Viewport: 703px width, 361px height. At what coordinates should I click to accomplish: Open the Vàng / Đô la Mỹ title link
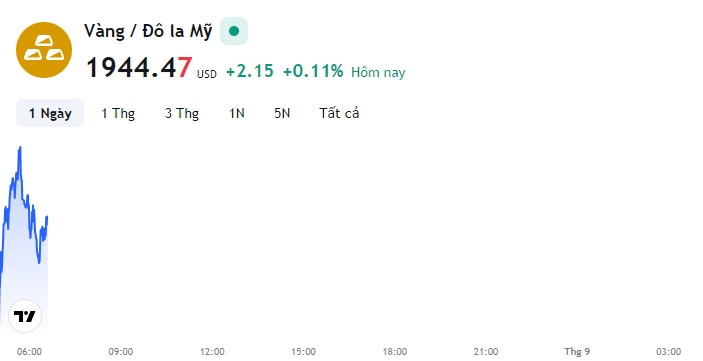[x=148, y=31]
